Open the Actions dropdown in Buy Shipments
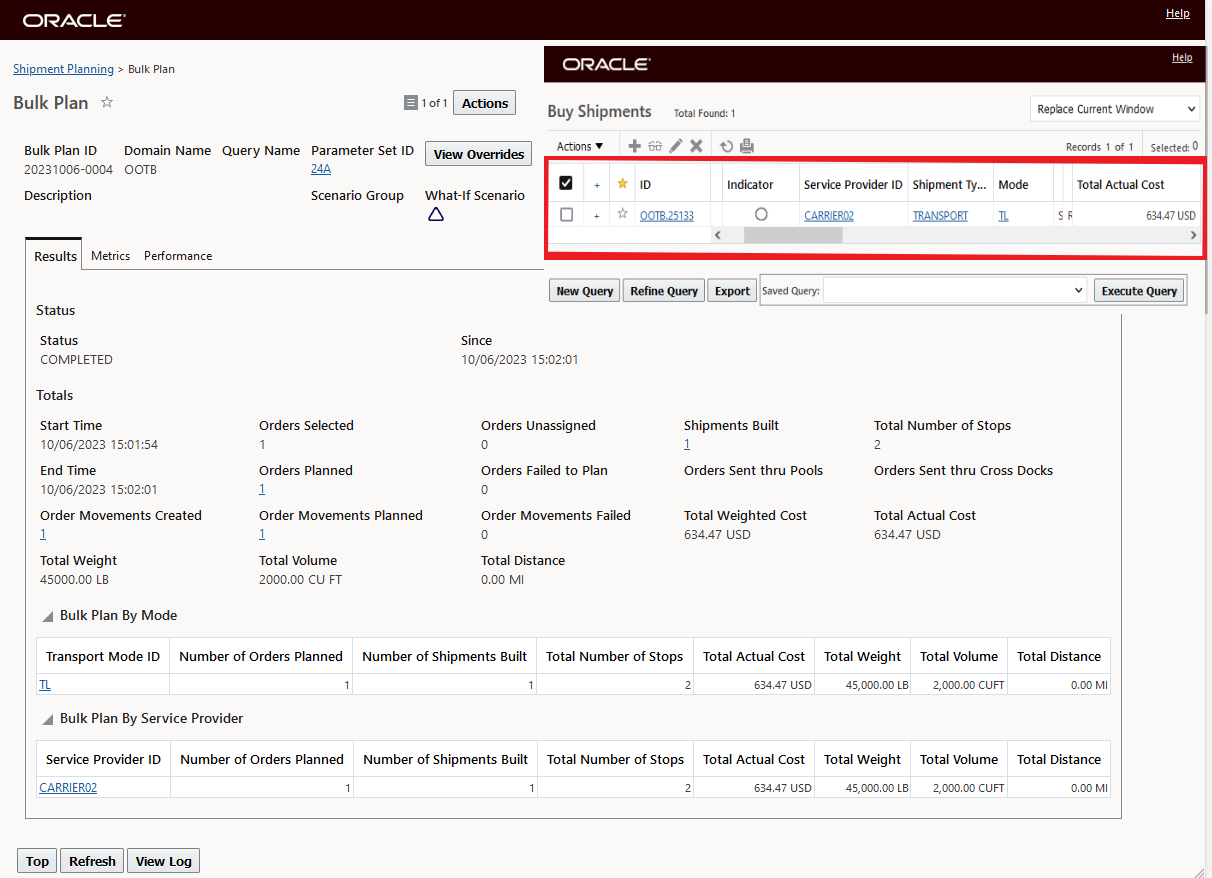The image size is (1212, 878). click(x=580, y=146)
